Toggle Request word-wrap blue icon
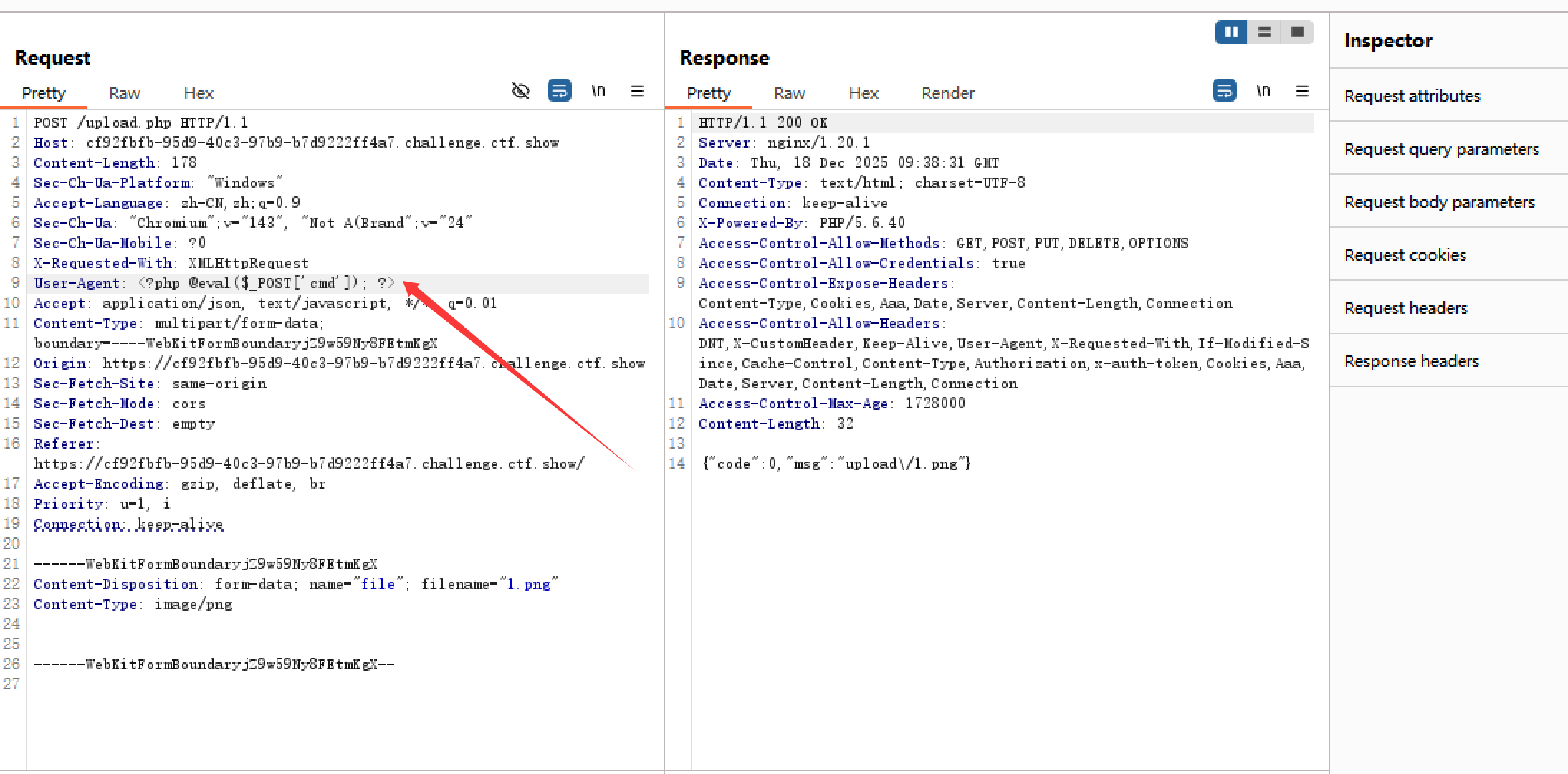This screenshot has height=774, width=1568. pyautogui.click(x=559, y=91)
